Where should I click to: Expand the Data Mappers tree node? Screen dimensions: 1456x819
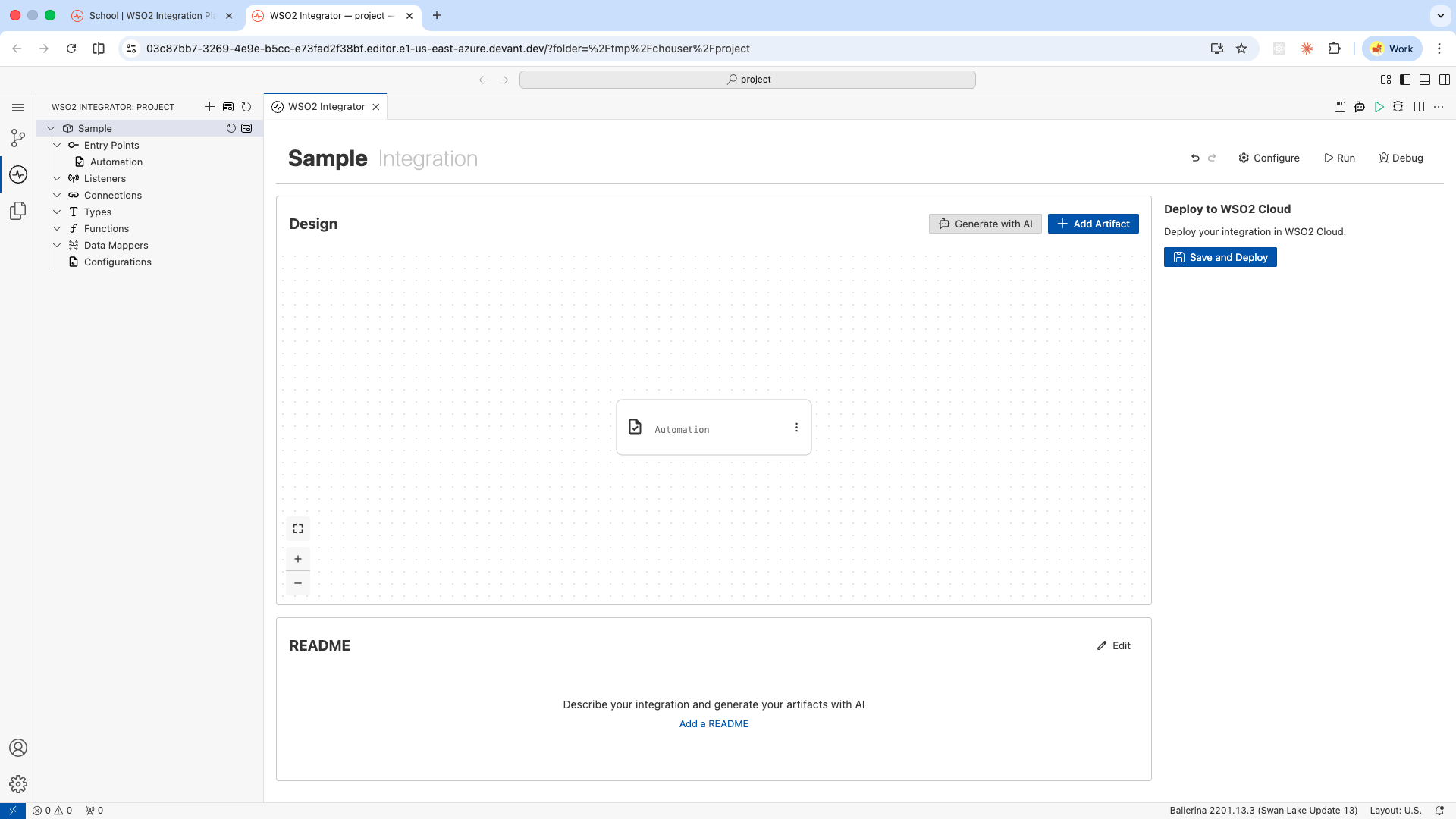pyautogui.click(x=57, y=245)
